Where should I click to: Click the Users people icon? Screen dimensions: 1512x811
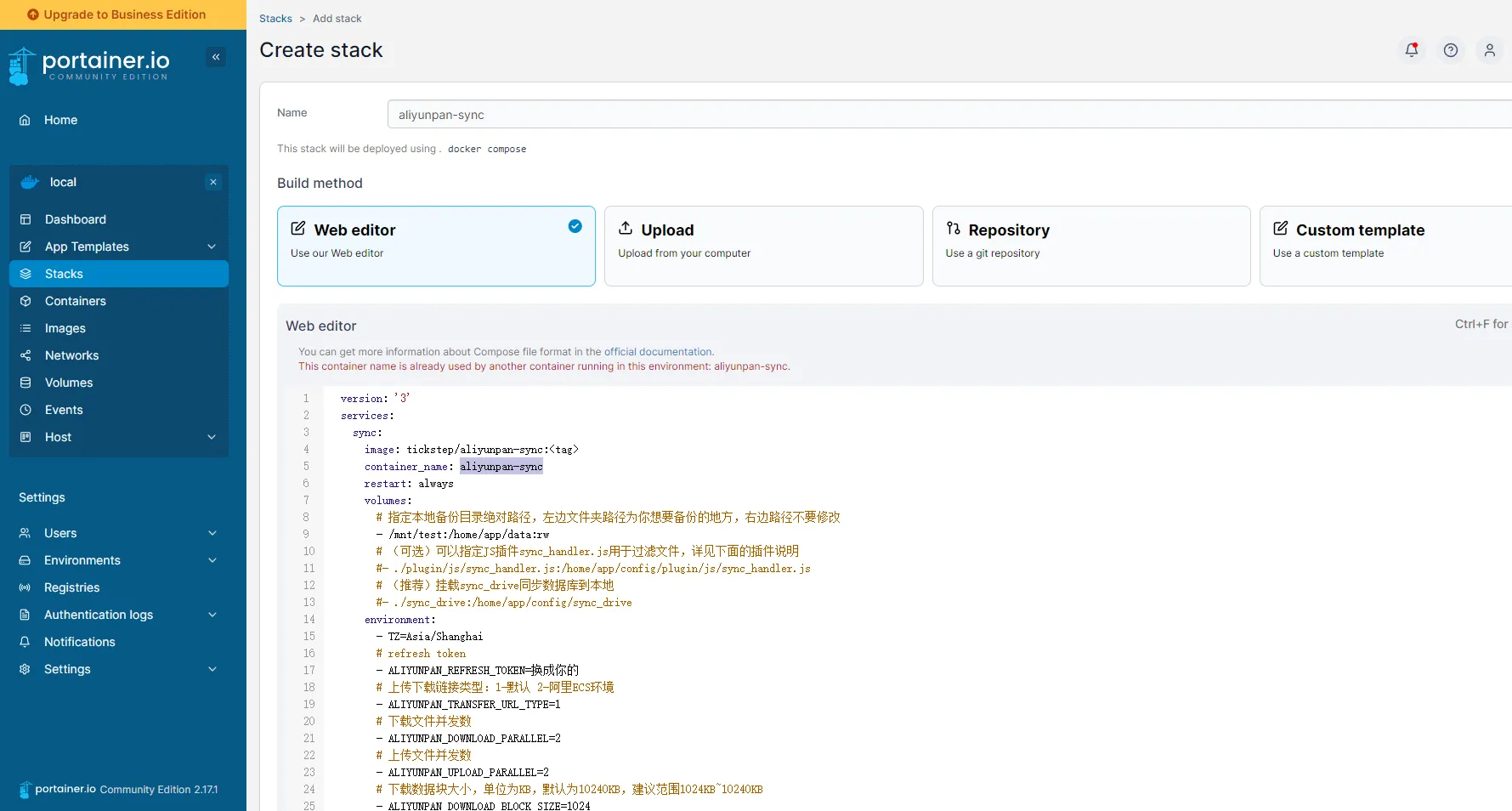tap(25, 533)
